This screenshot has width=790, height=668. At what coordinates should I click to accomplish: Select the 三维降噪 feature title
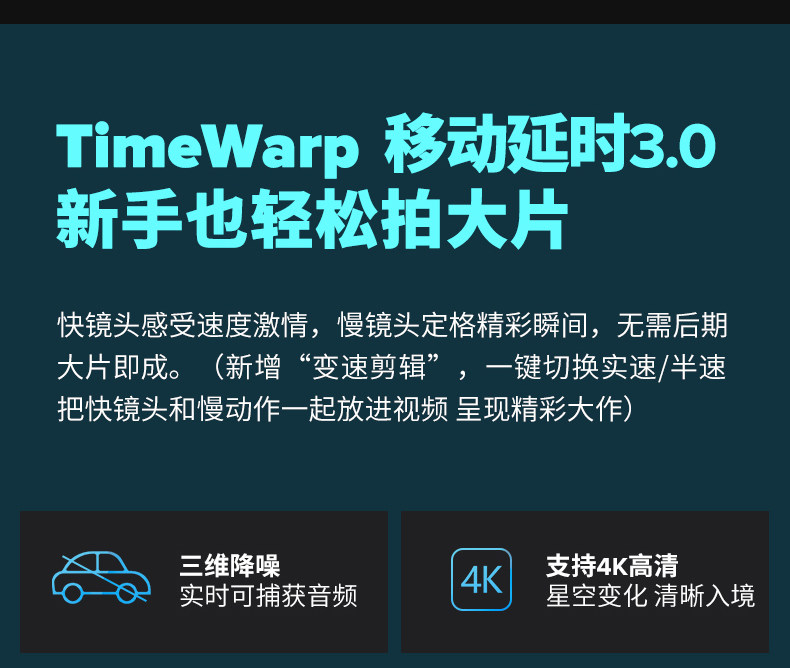[229, 565]
